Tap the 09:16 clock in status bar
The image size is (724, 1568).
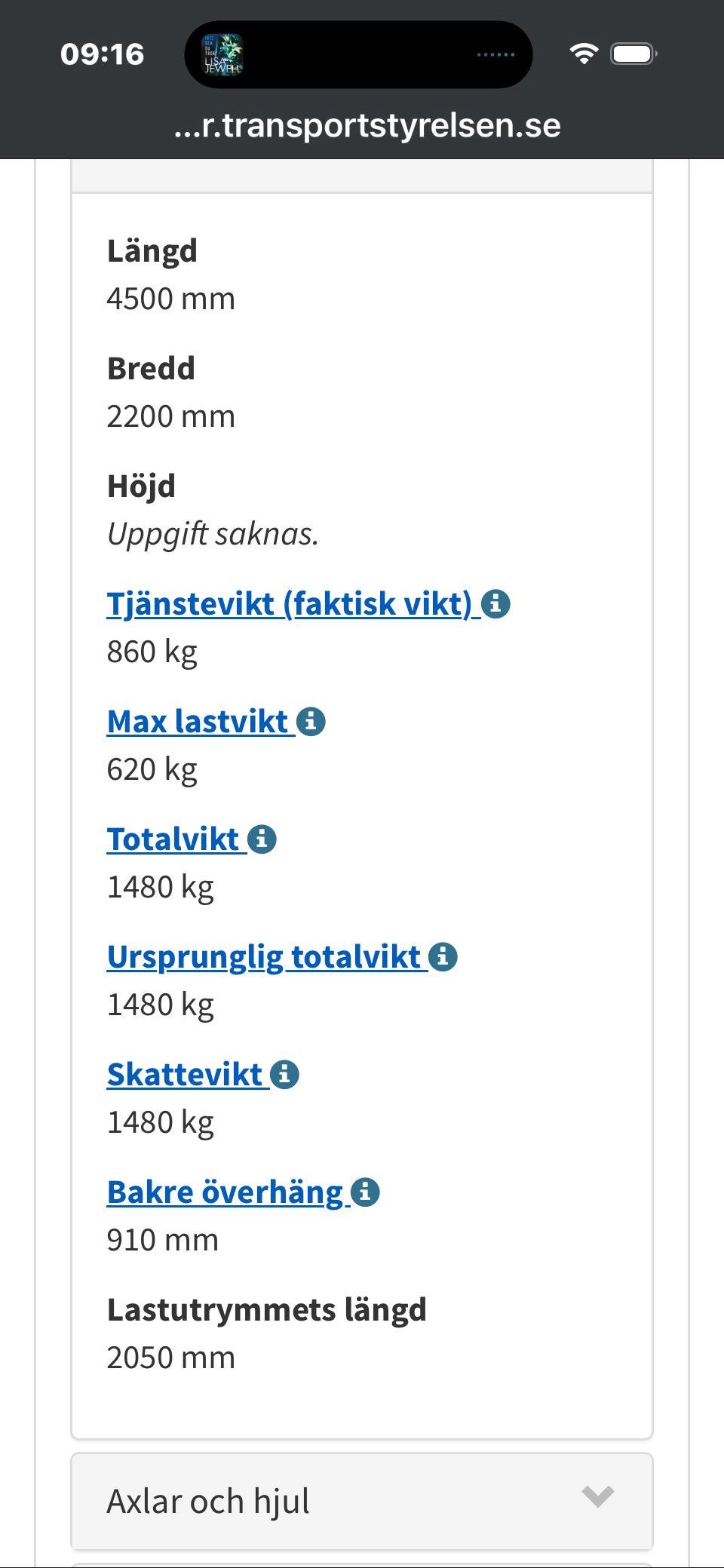click(102, 54)
